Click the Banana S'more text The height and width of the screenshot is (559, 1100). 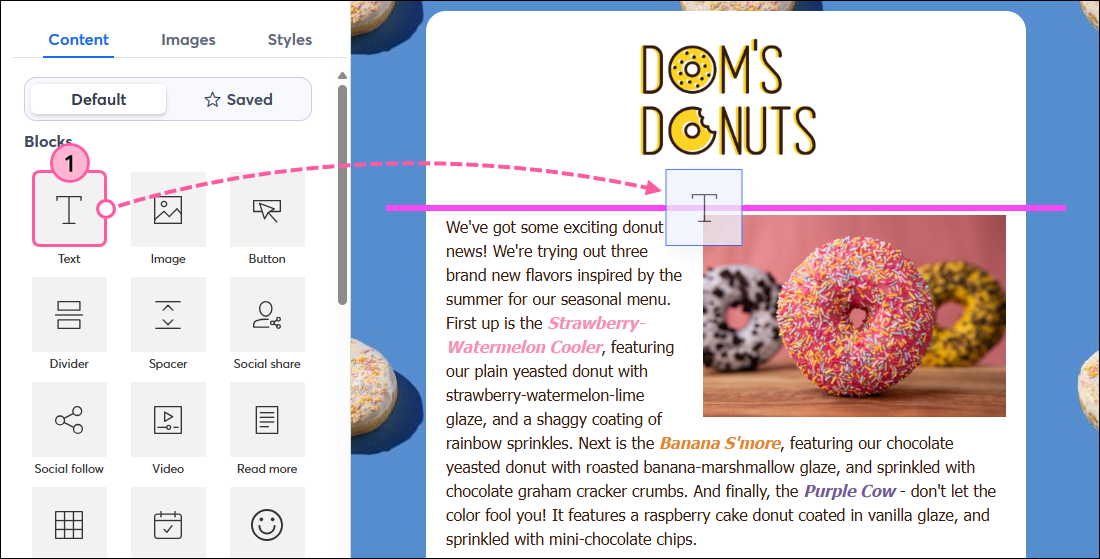pyautogui.click(x=720, y=443)
